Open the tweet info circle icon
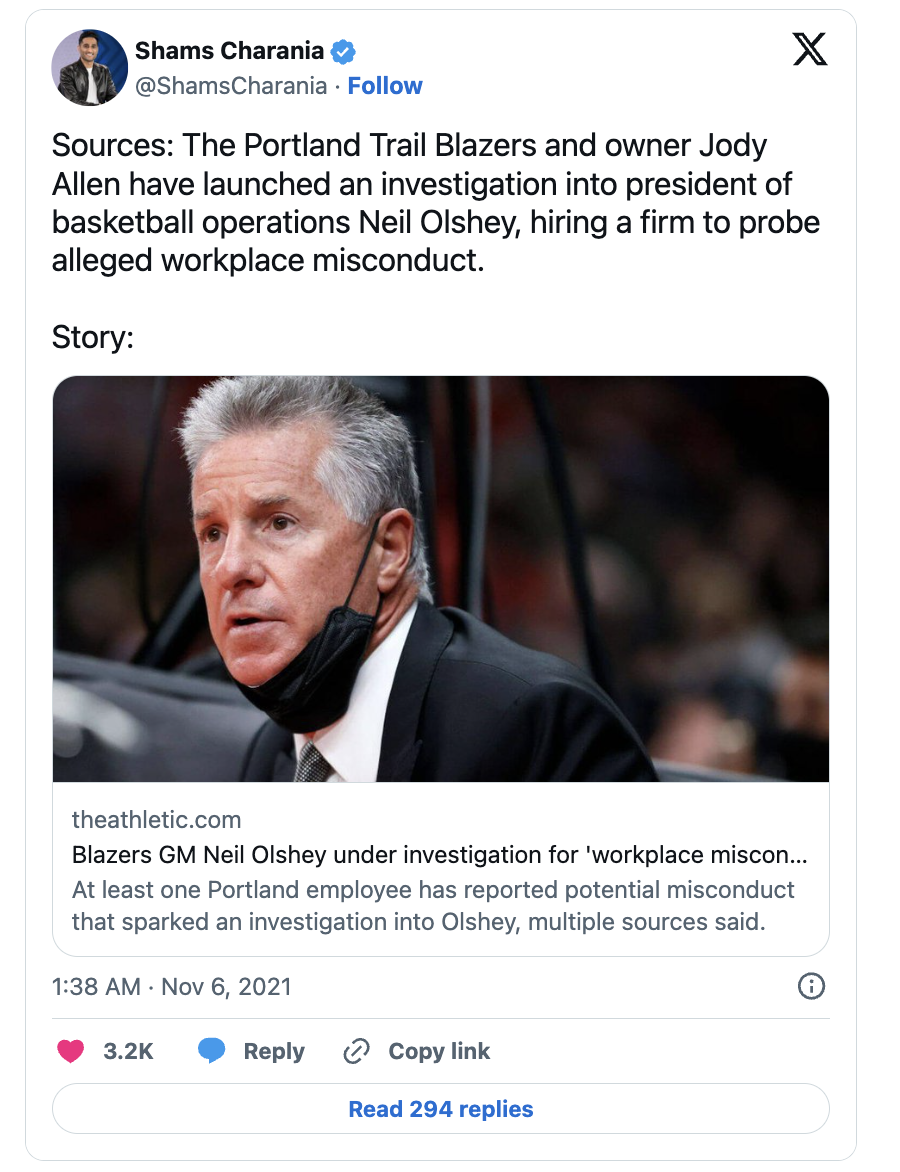The height and width of the screenshot is (1172, 900). point(811,987)
